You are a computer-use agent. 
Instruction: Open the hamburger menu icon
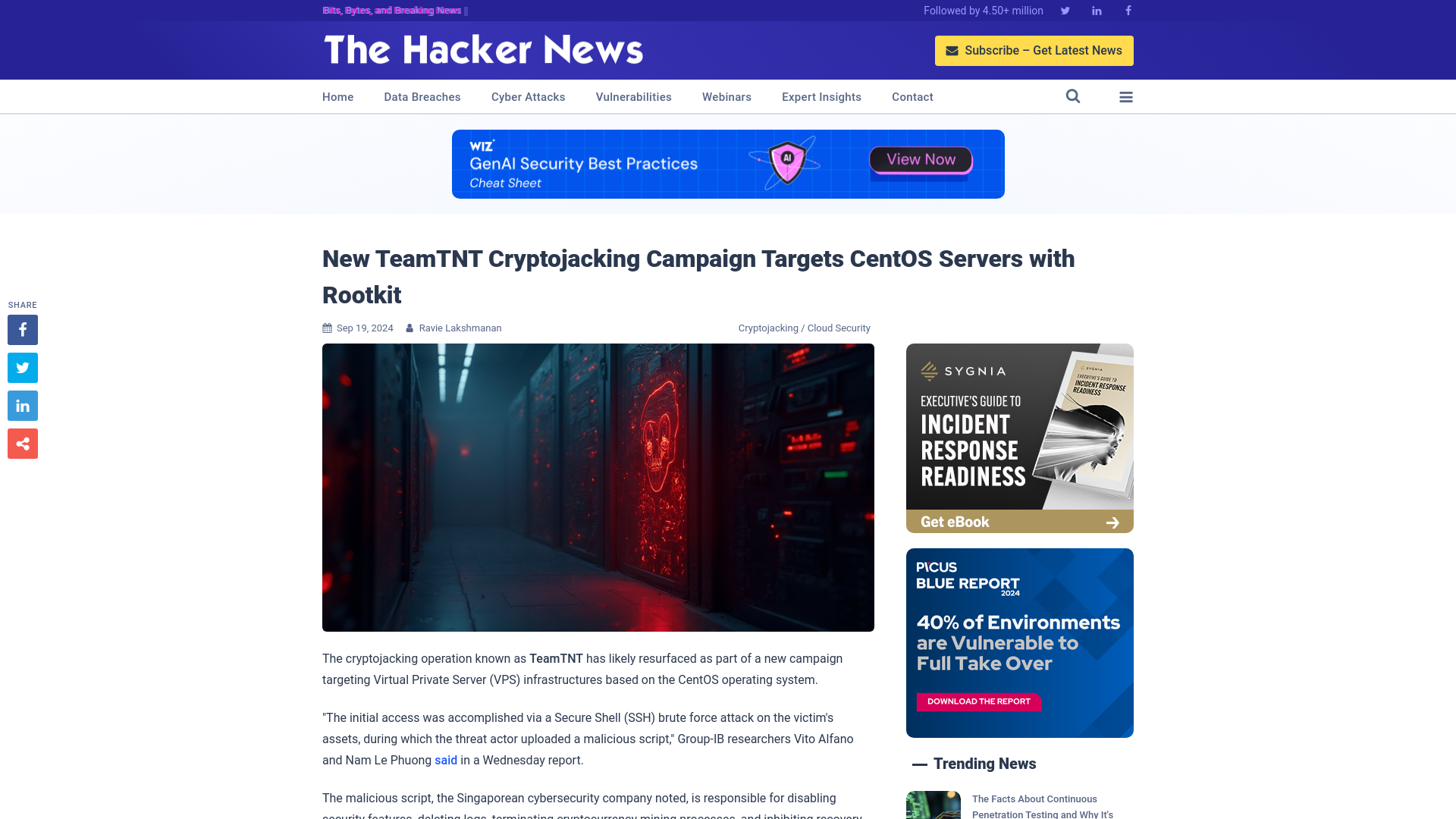[1126, 96]
